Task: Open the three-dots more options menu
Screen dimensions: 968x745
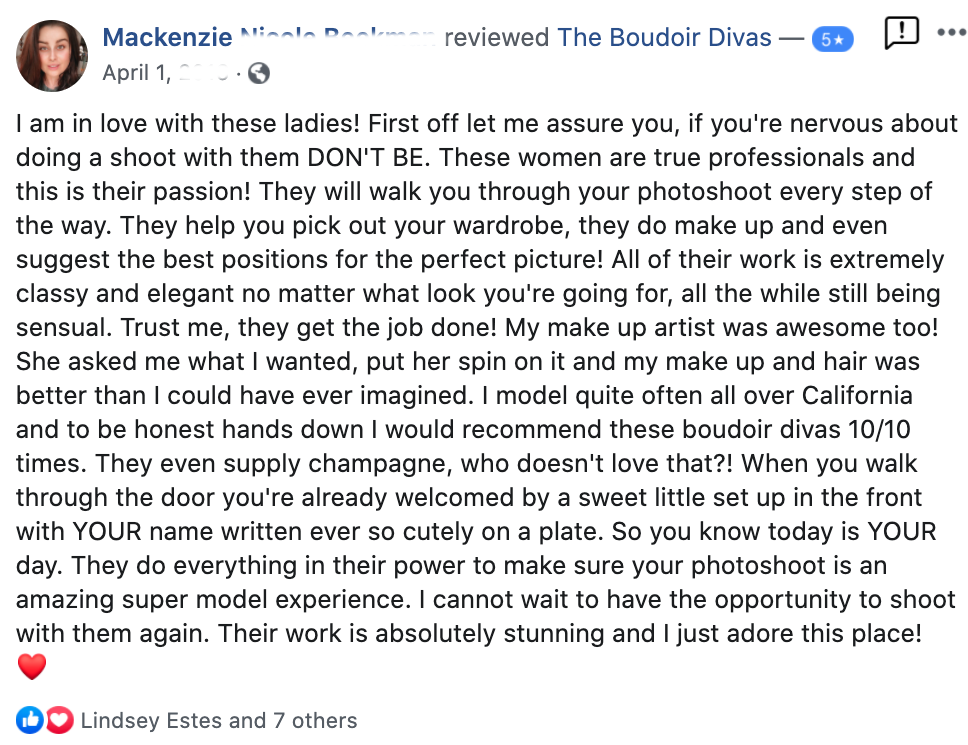Action: tap(951, 33)
